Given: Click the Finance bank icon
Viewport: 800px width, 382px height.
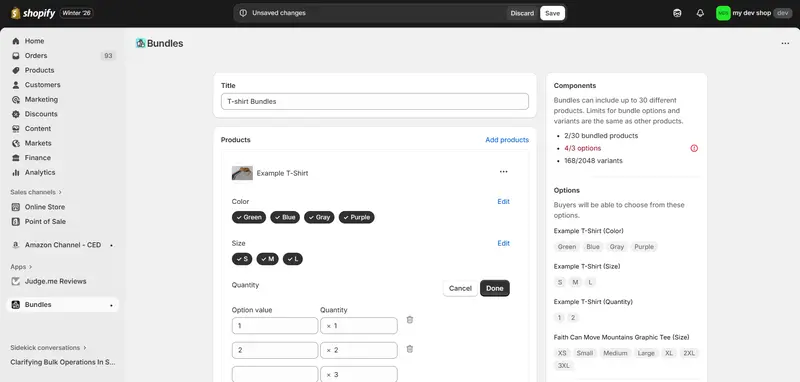Looking at the screenshot, I should pyautogui.click(x=16, y=158).
